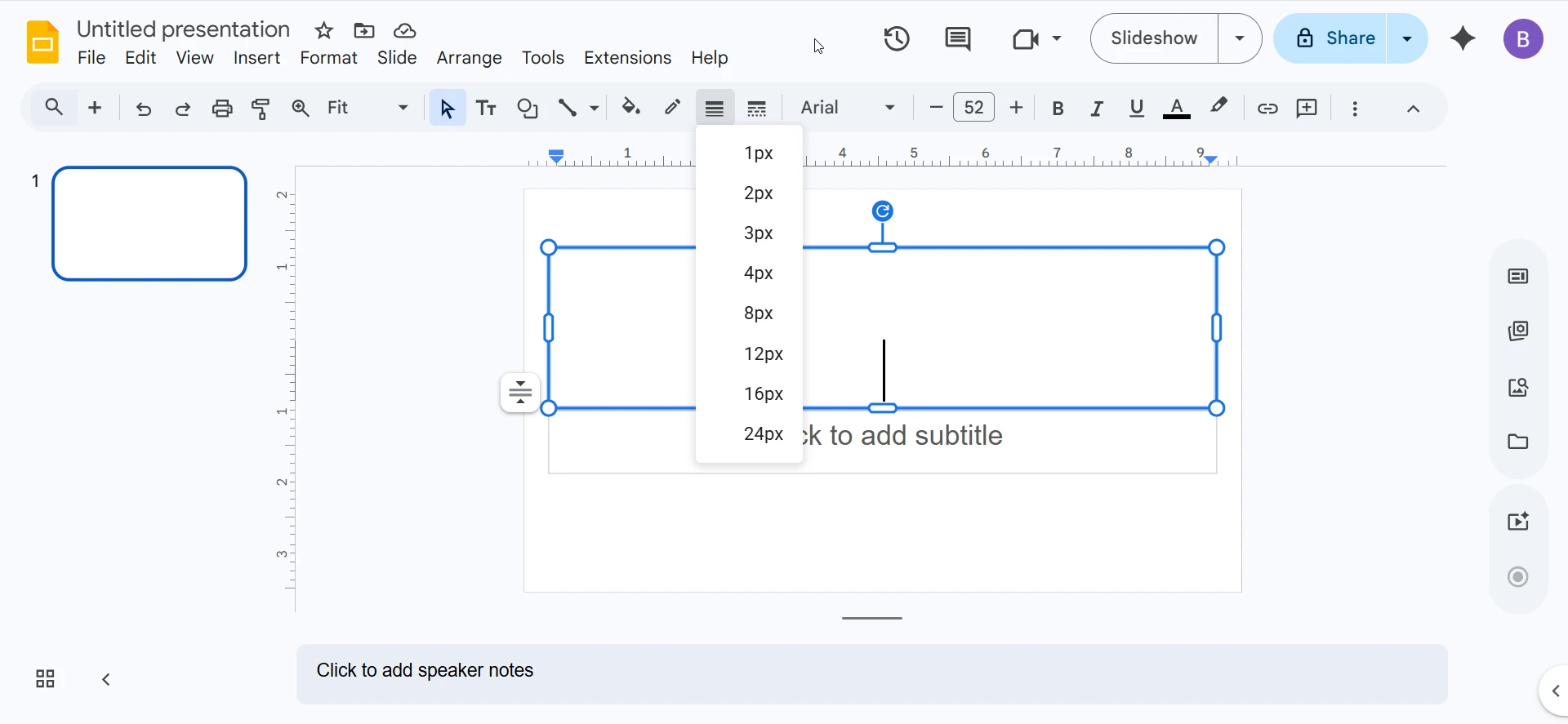
Task: Click the paint format roller icon
Action: pos(261,108)
